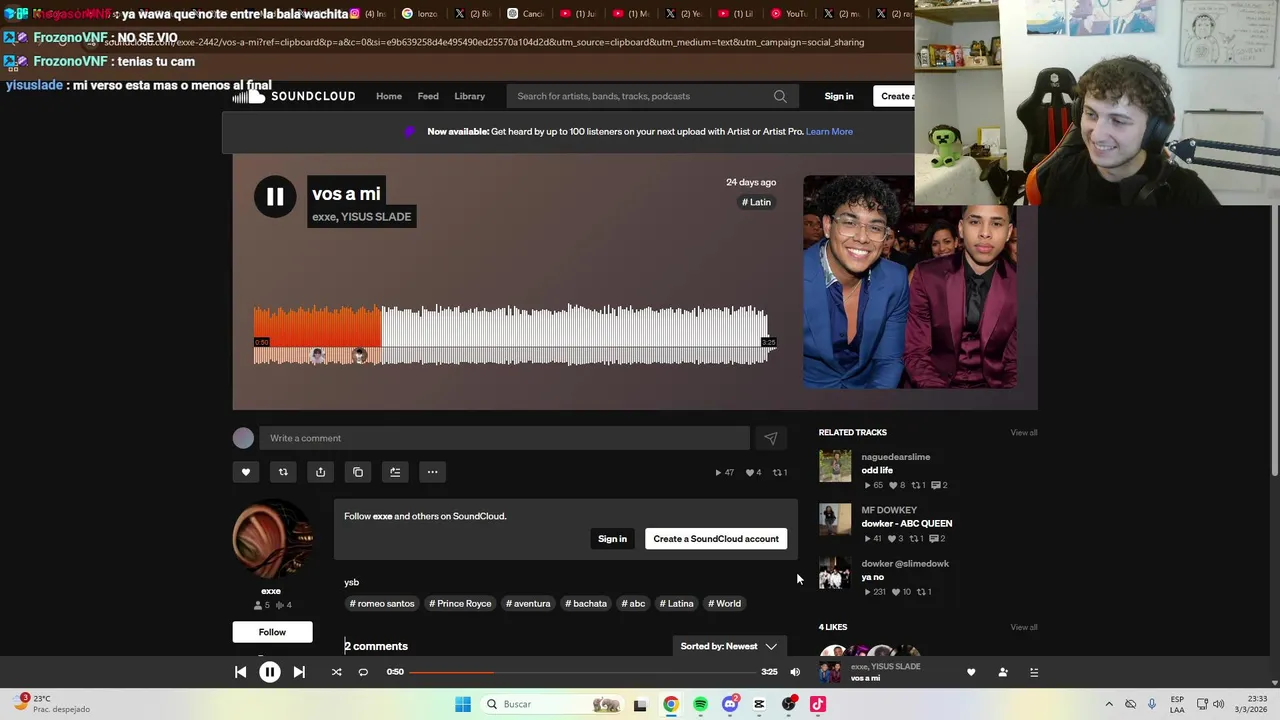Open the # aventura tag
The width and height of the screenshot is (1280, 720).
click(528, 603)
